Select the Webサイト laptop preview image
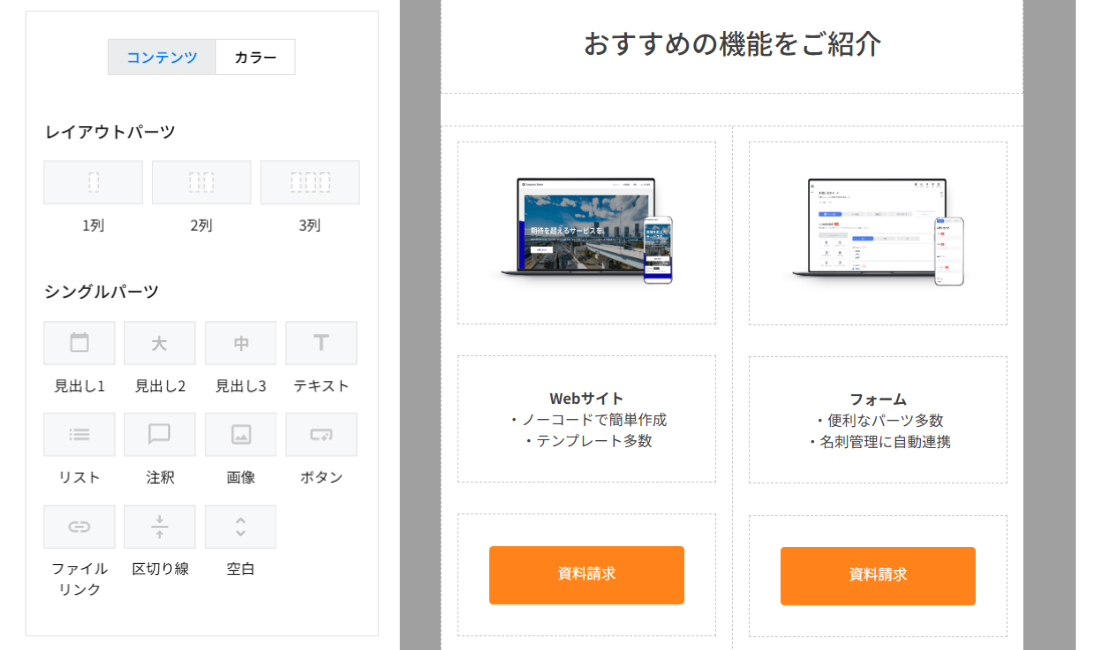The image size is (1099, 650). coord(586,232)
